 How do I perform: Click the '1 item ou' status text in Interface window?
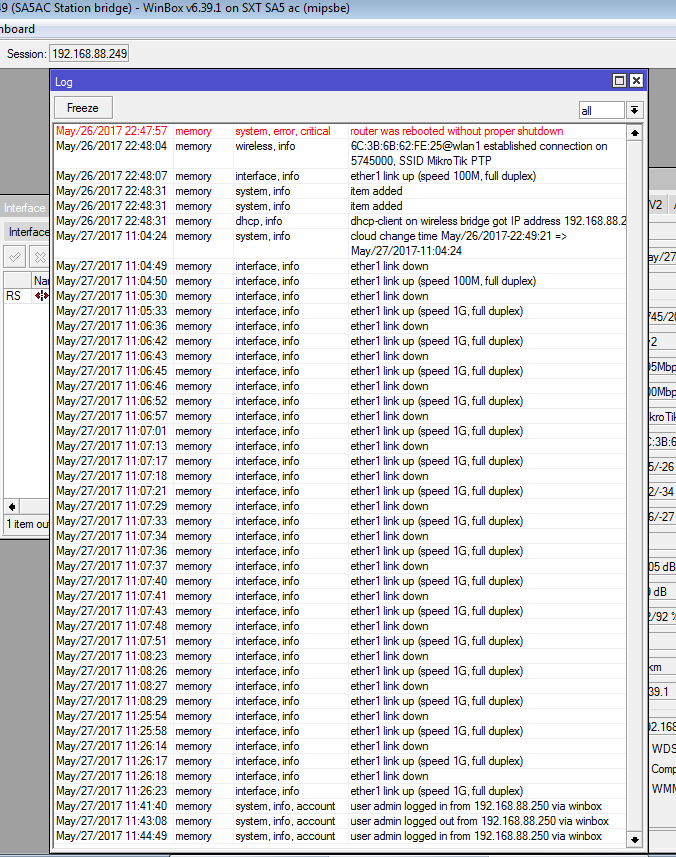point(27,524)
